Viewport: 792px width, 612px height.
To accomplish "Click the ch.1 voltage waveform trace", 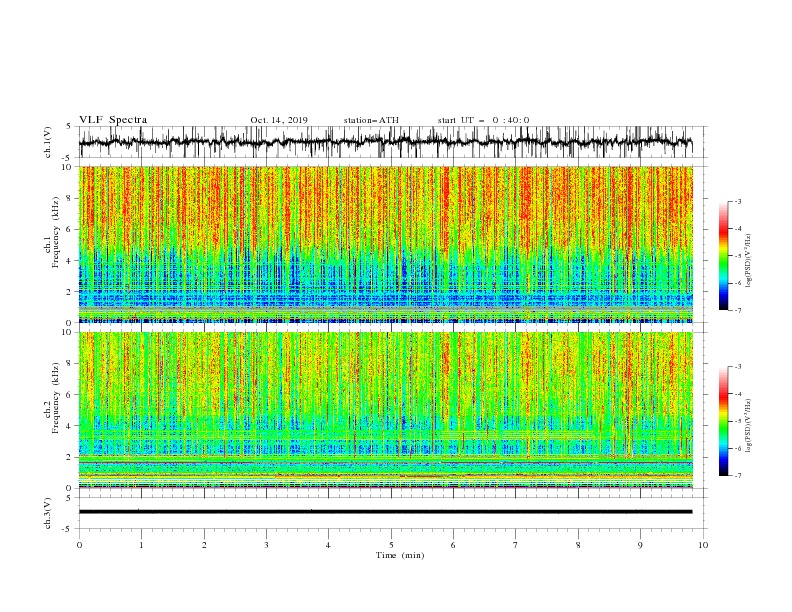I will 385,142.
